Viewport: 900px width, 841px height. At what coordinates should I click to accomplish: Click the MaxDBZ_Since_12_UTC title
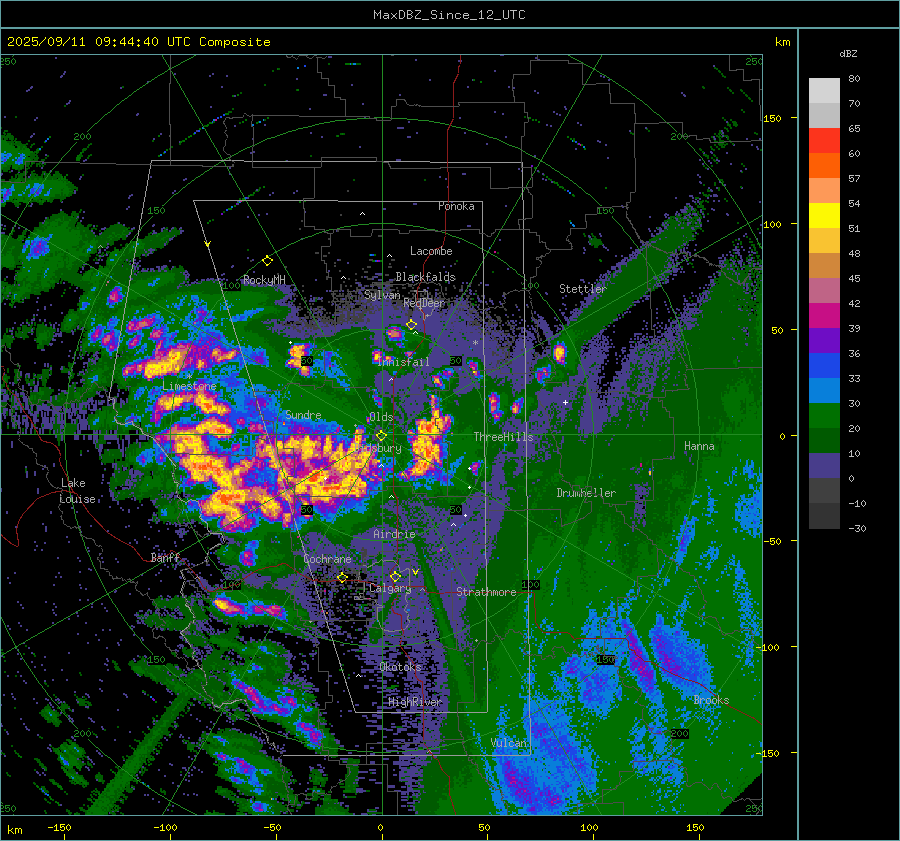(x=449, y=15)
